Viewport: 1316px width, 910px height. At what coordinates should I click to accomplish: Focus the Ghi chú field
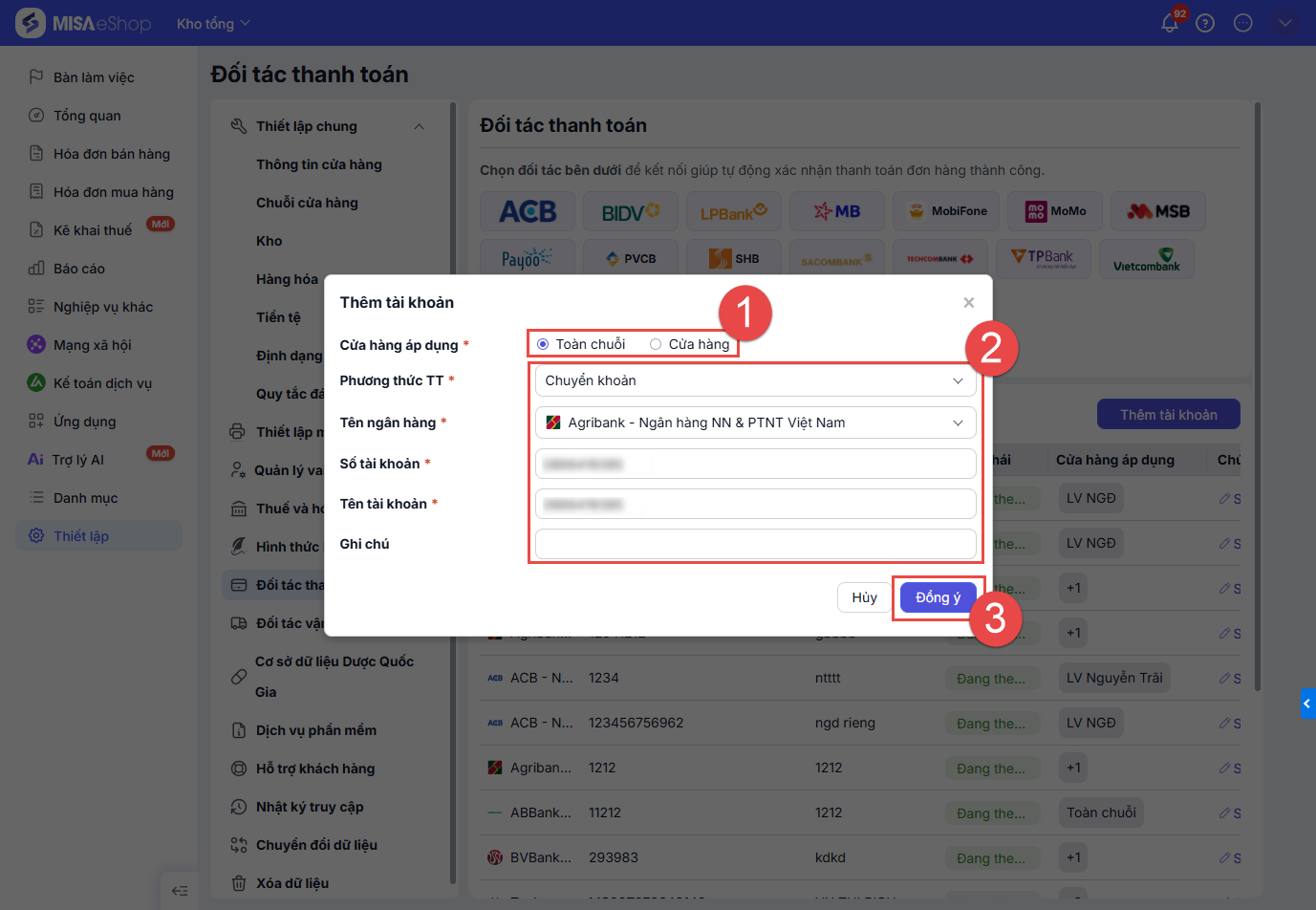tap(755, 544)
